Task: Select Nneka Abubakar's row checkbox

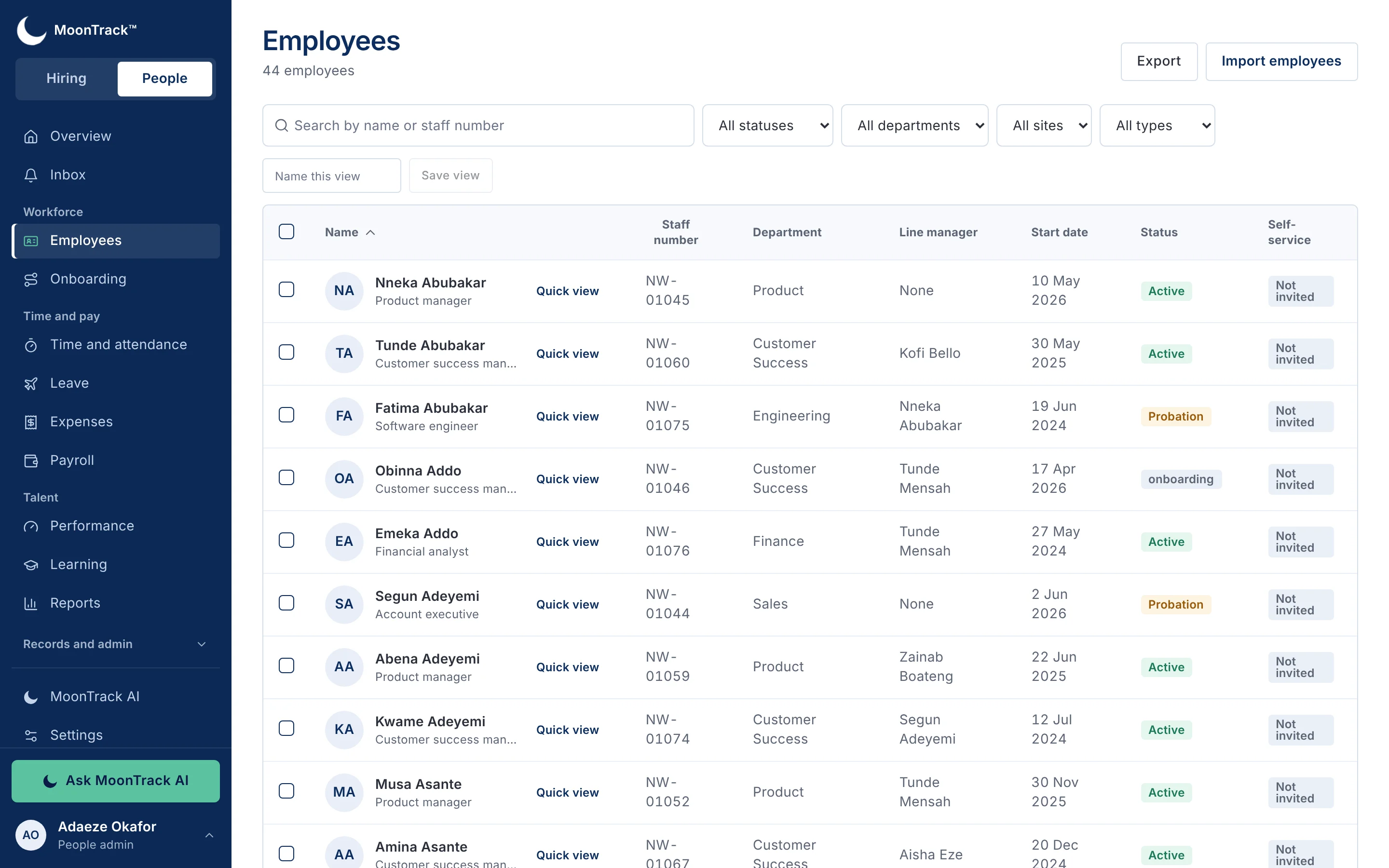Action: 286,289
